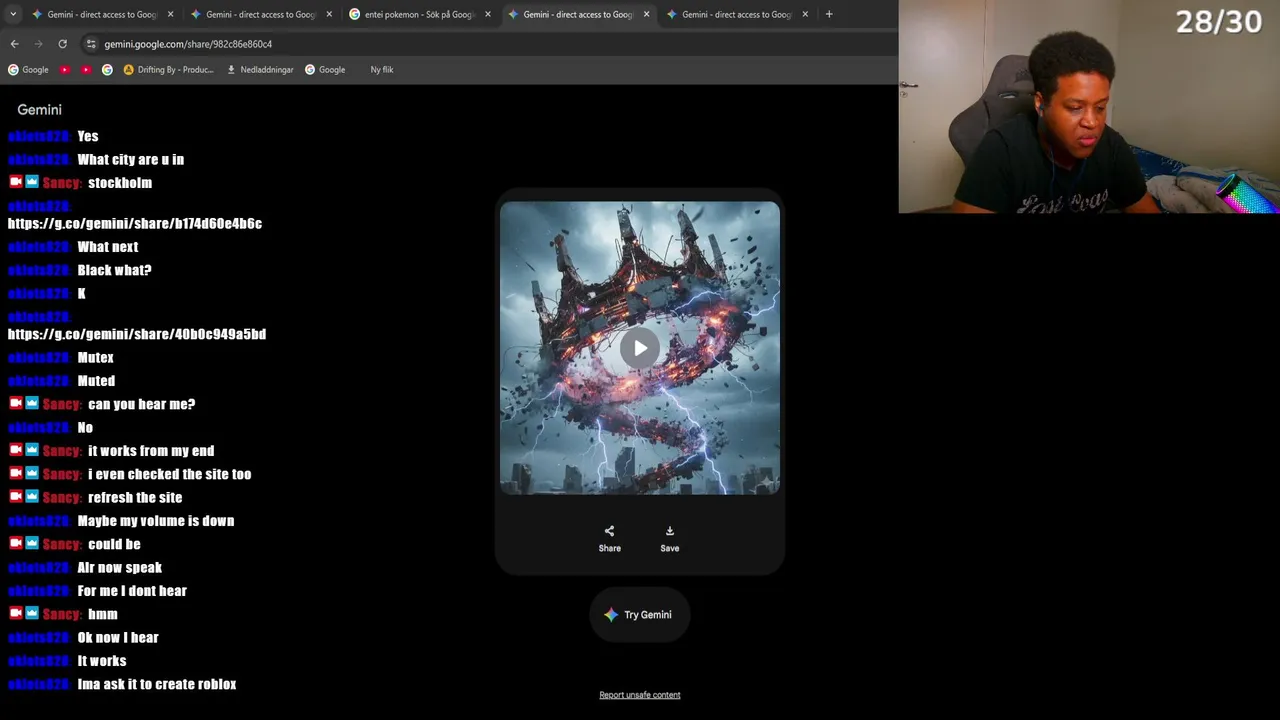The width and height of the screenshot is (1280, 720).
Task: Click the chat message 'Alr now speak'
Action: (120, 567)
